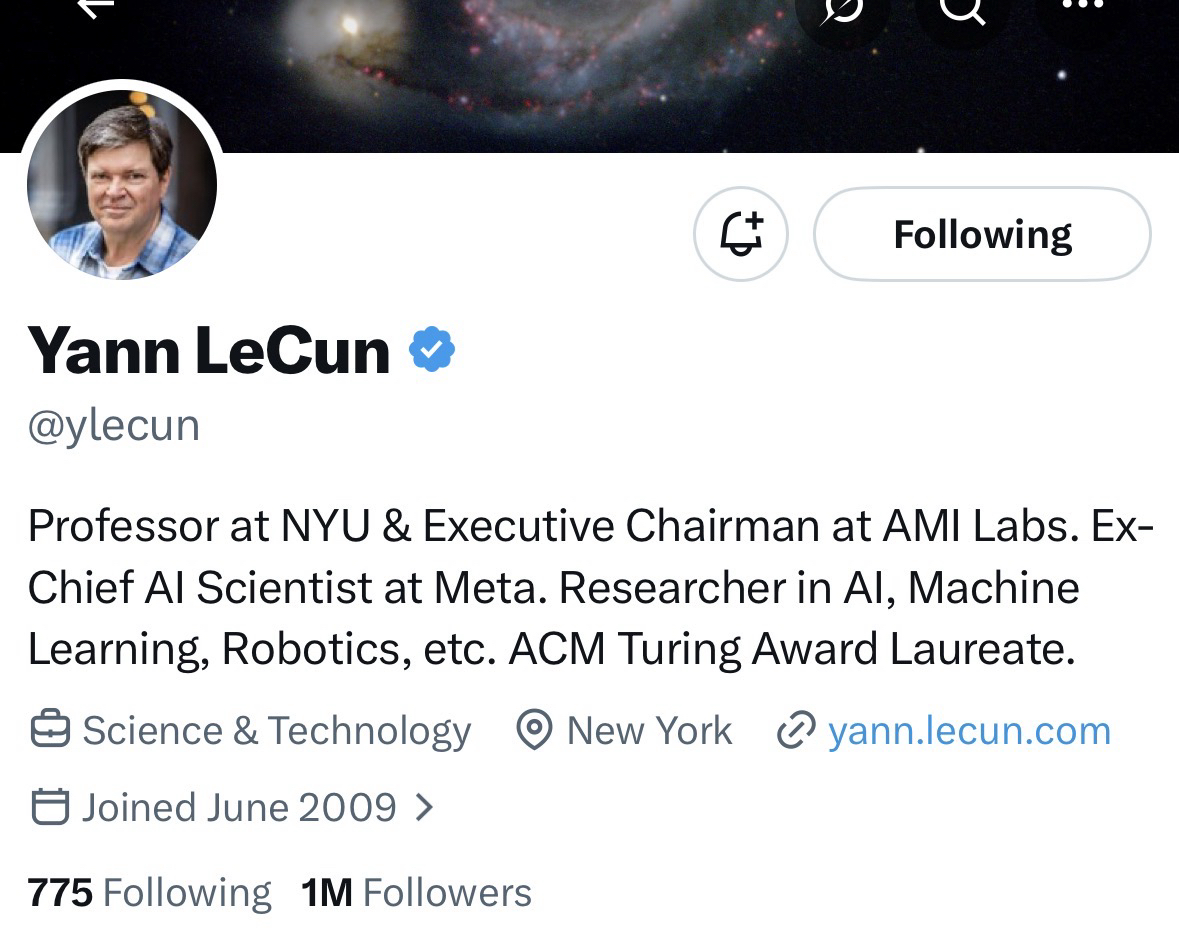Toggle post notifications bell
The image size is (1179, 950).
[x=741, y=235]
